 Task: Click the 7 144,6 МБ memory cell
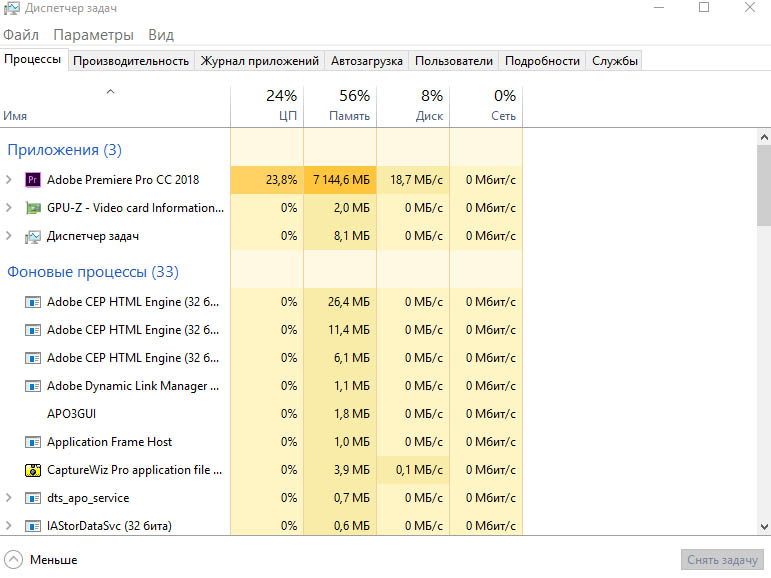tap(340, 180)
